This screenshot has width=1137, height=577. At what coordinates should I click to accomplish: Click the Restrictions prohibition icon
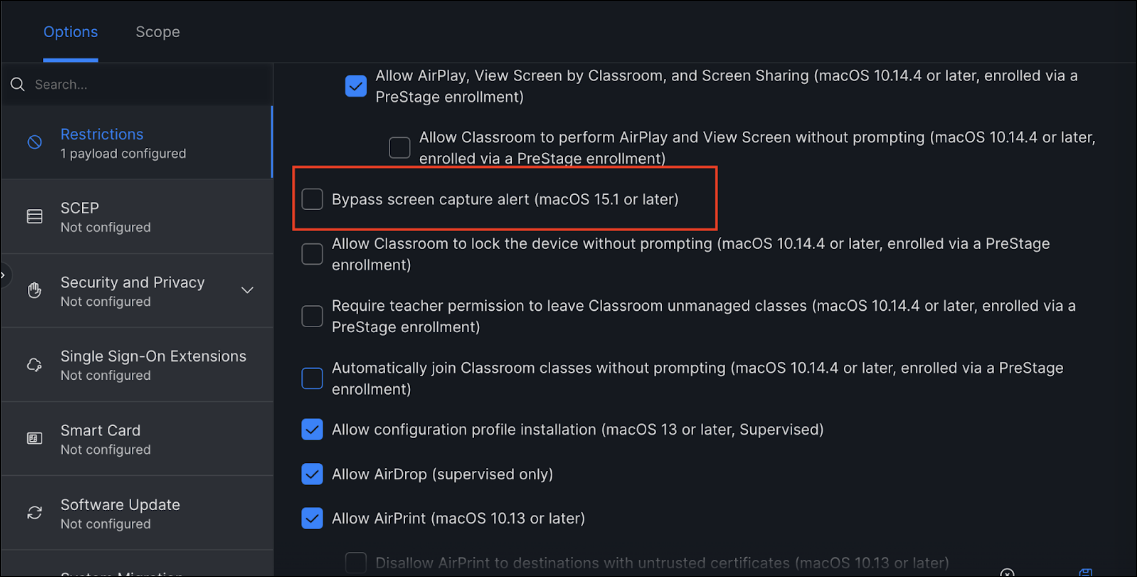click(x=35, y=143)
